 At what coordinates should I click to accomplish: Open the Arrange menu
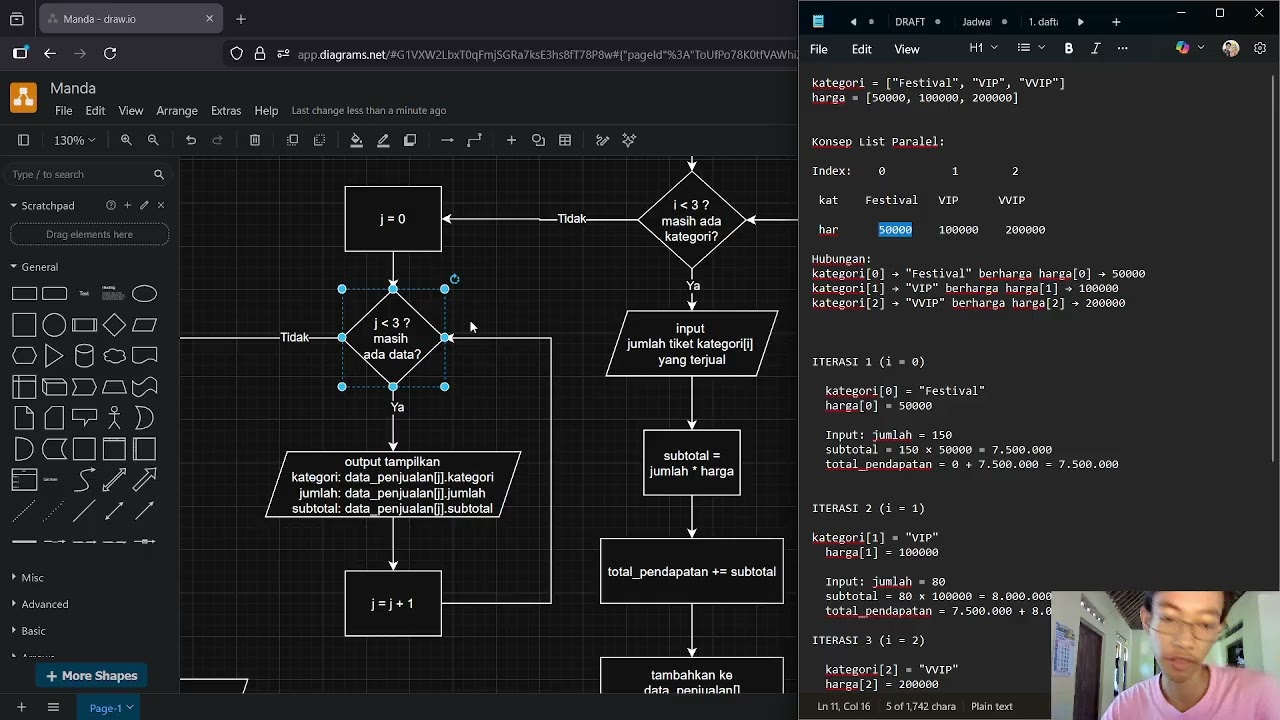pyautogui.click(x=177, y=110)
